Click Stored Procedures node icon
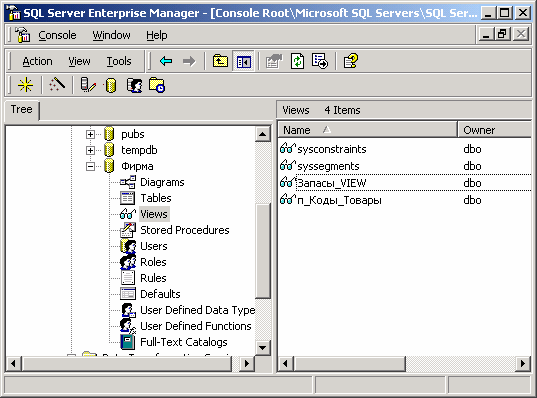This screenshot has height=398, width=537. [x=128, y=230]
